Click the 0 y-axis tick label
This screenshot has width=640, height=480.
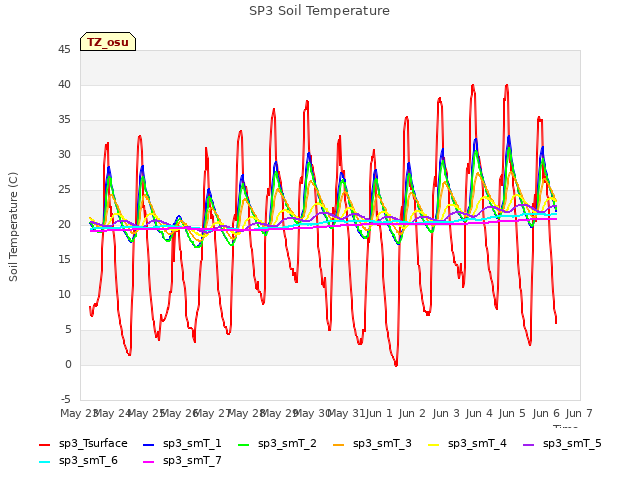click(x=68, y=364)
